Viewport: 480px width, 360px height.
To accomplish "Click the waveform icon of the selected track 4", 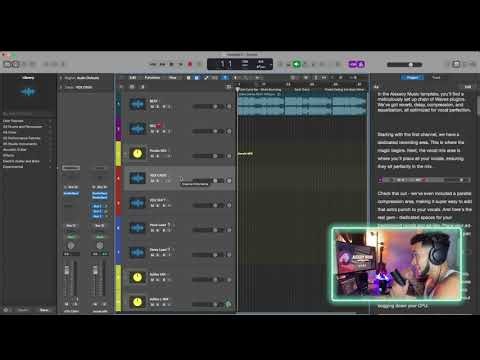I will 137,178.
